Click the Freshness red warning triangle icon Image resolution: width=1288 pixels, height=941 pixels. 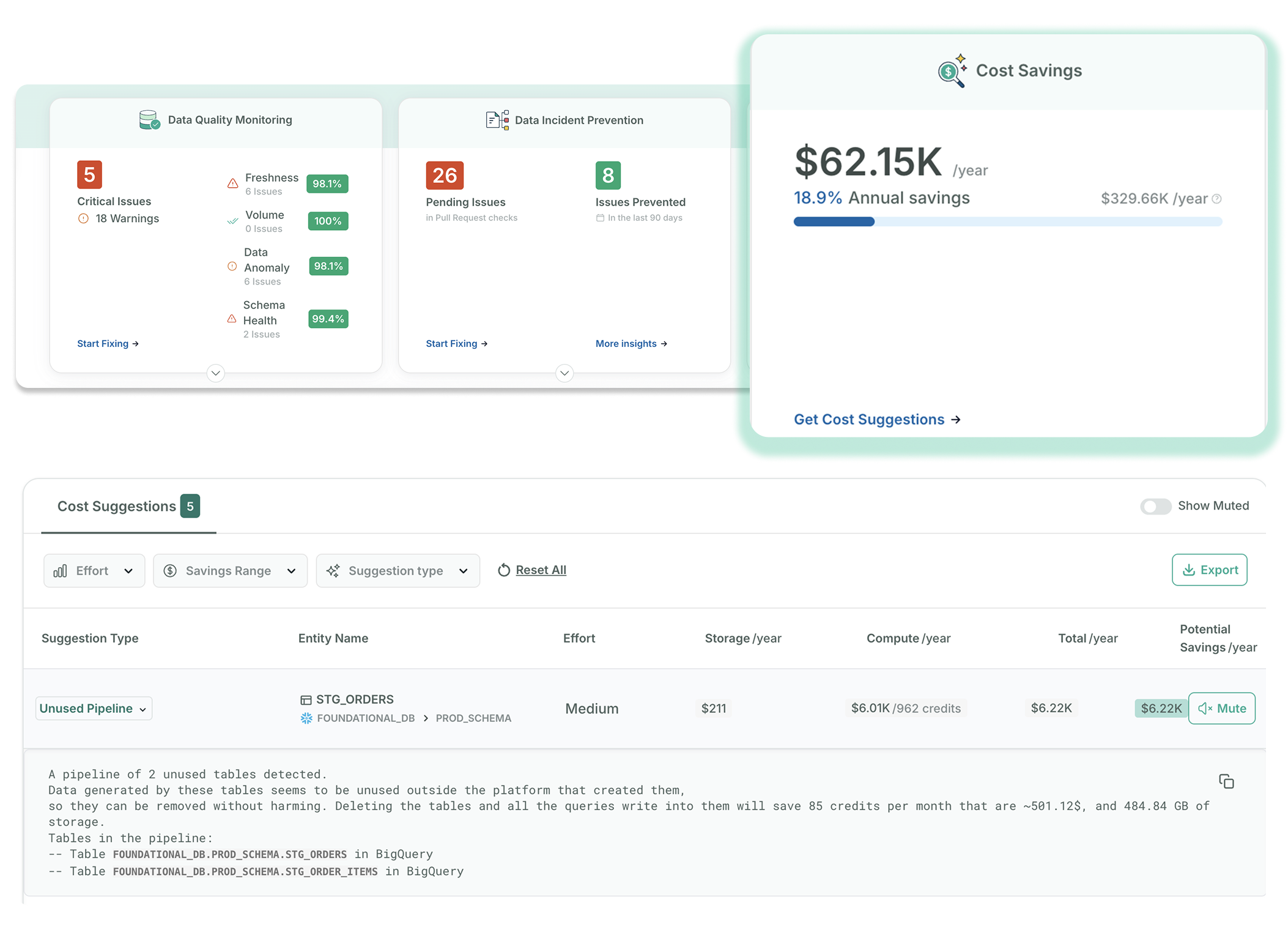[x=232, y=184]
